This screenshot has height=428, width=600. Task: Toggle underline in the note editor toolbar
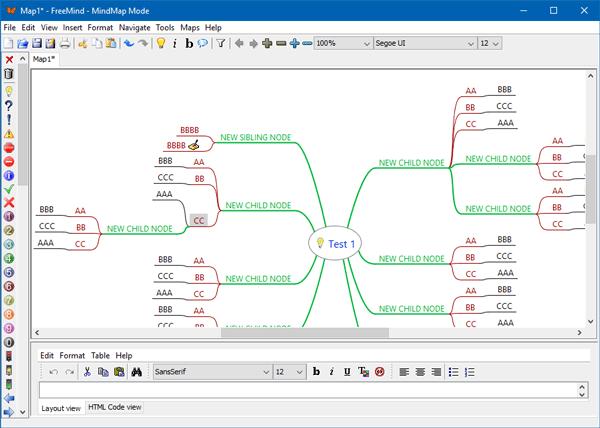347,372
